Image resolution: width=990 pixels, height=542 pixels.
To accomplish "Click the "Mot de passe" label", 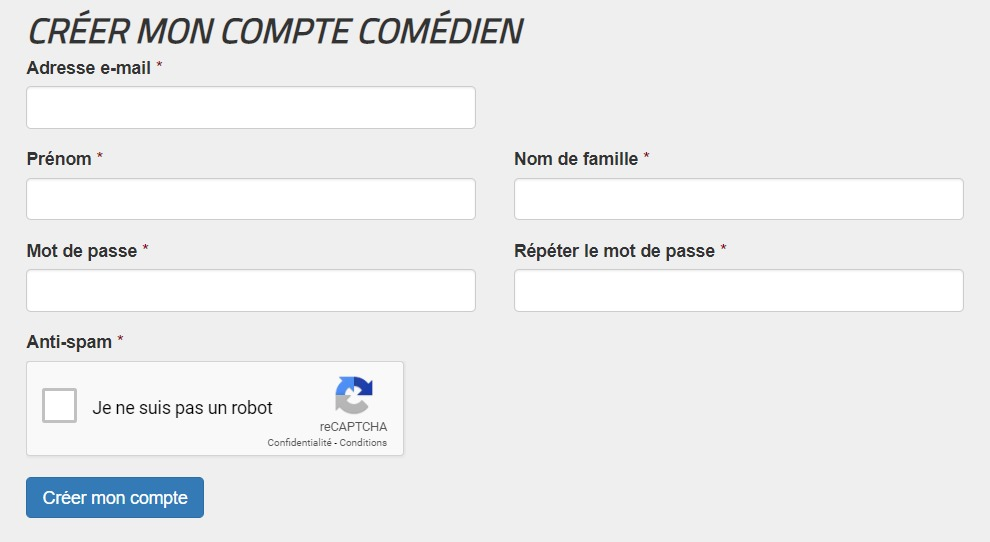I will coord(81,251).
